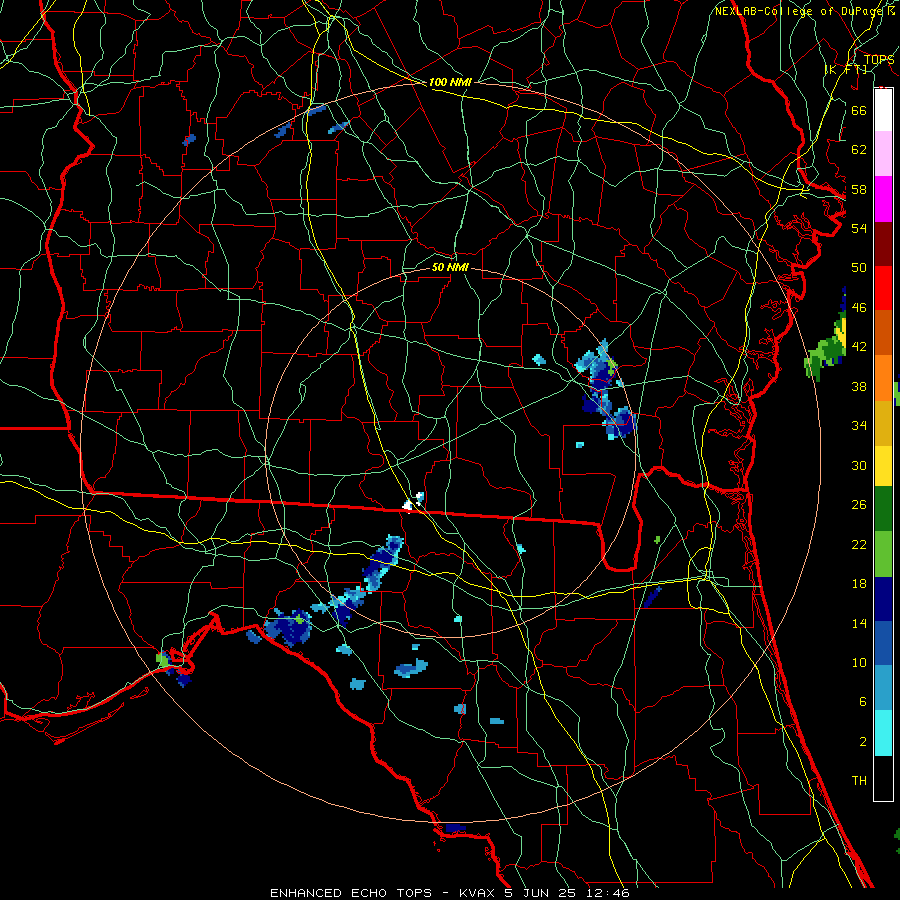900x900 pixels.
Task: Click the black TH threshold legend swatch
Action: point(883,778)
